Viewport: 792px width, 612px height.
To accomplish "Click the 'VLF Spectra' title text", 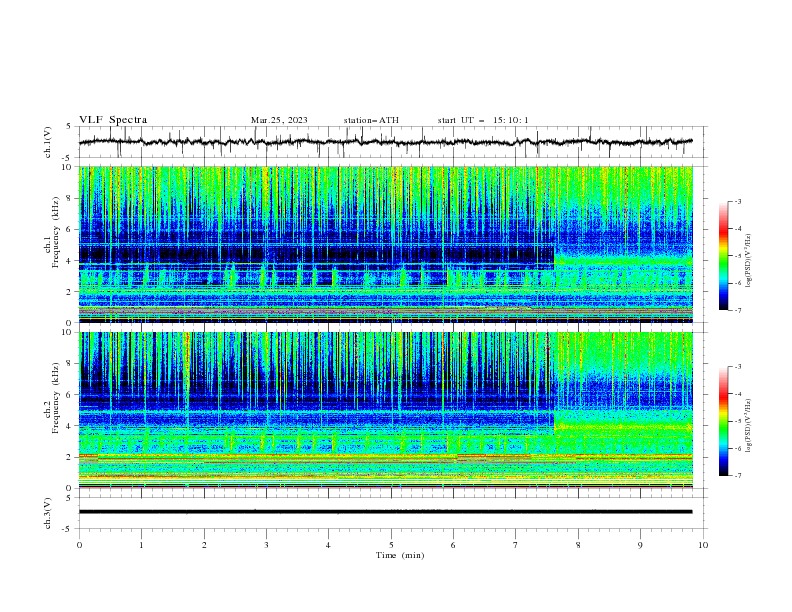I will coord(113,120).
